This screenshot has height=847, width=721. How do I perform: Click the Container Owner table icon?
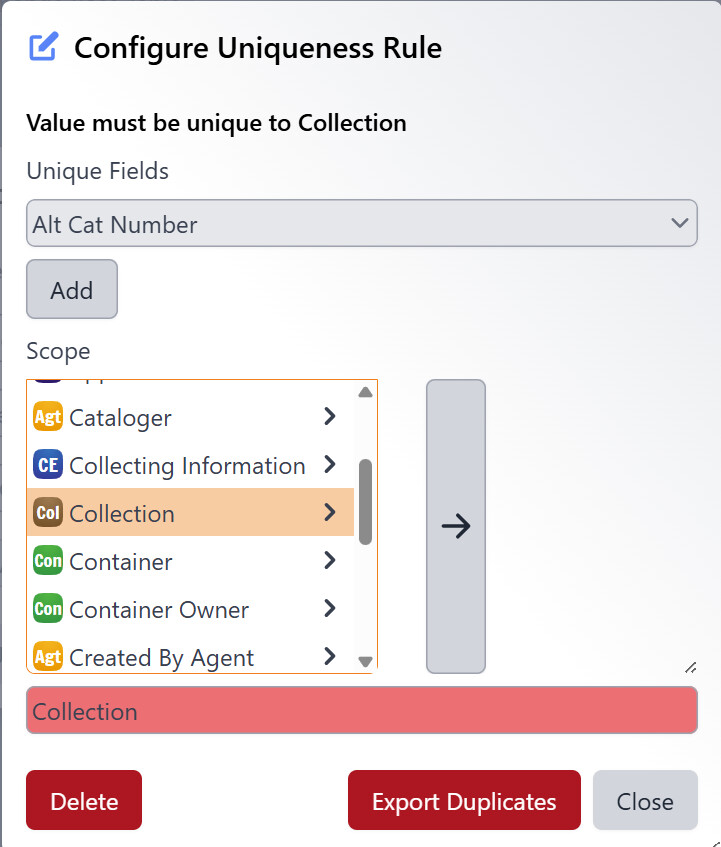tap(48, 609)
